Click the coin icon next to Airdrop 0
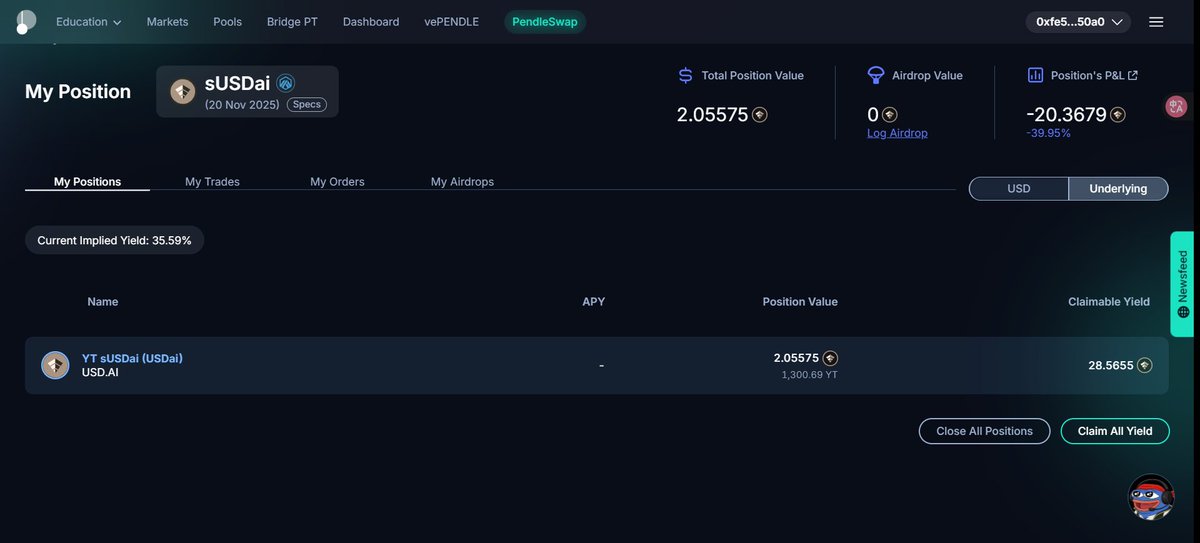Viewport: 1200px width, 543px height. (x=889, y=115)
